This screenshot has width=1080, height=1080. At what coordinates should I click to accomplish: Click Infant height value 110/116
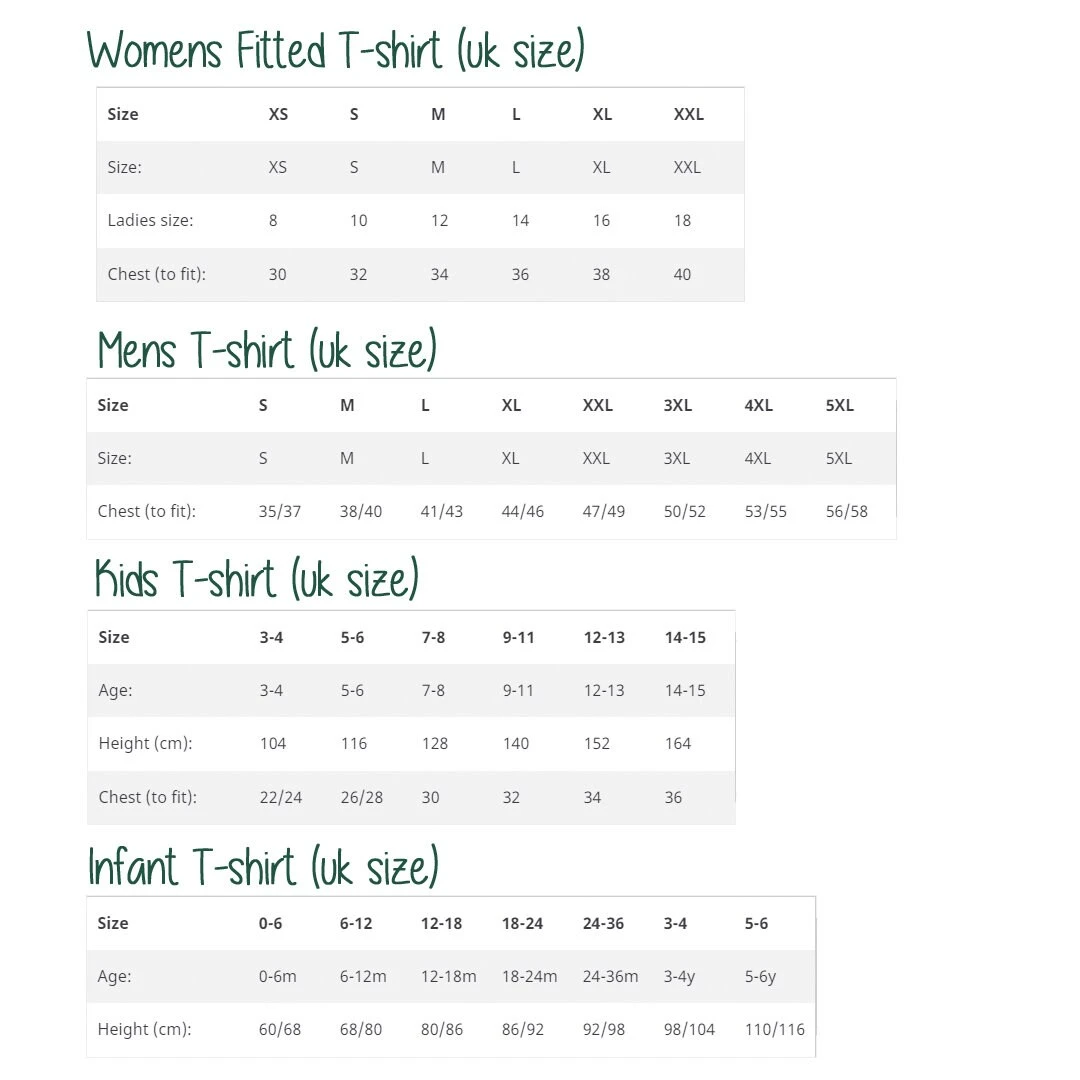[775, 1029]
